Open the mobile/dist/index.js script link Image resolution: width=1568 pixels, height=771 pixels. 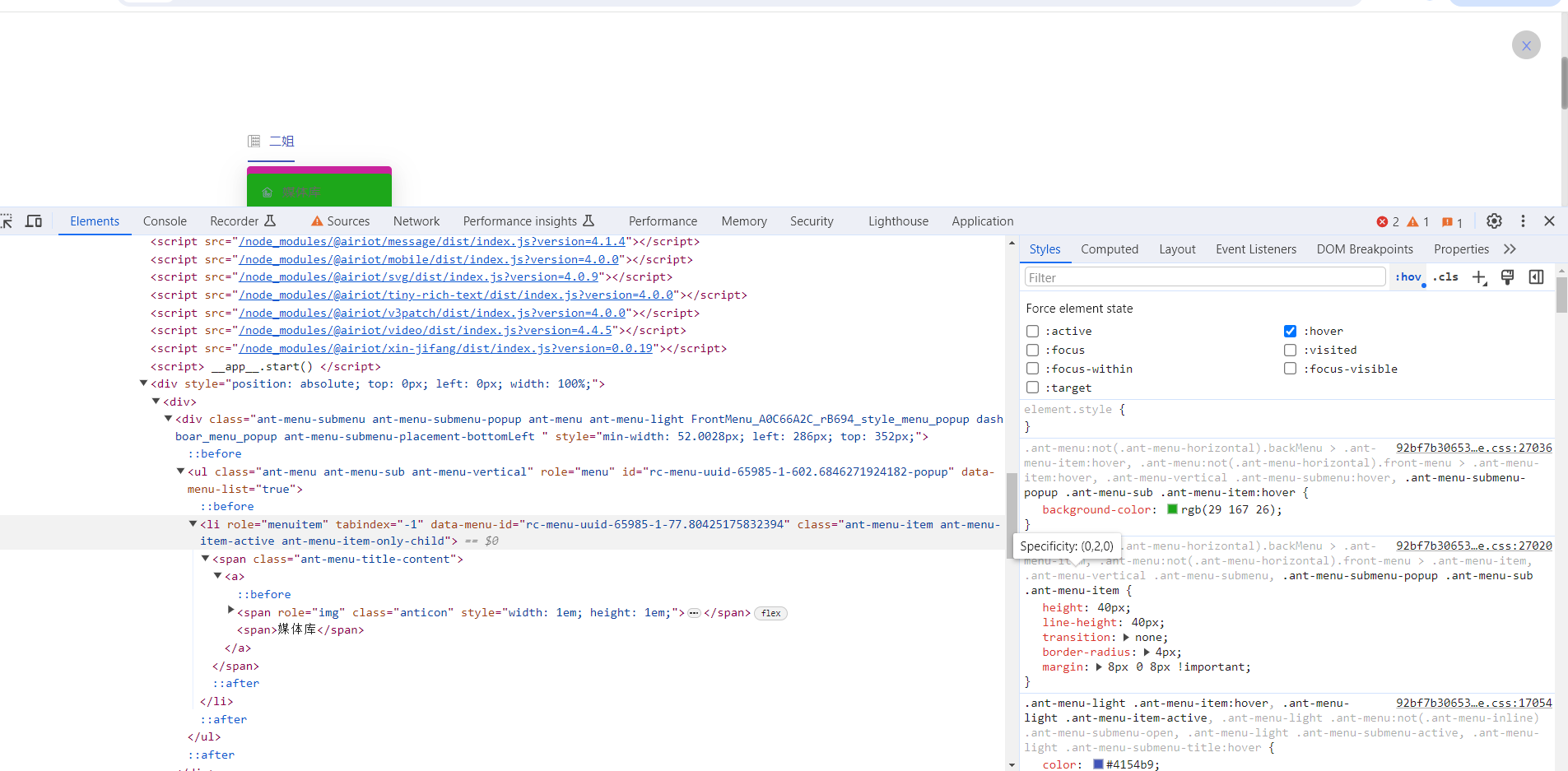pyautogui.click(x=429, y=260)
